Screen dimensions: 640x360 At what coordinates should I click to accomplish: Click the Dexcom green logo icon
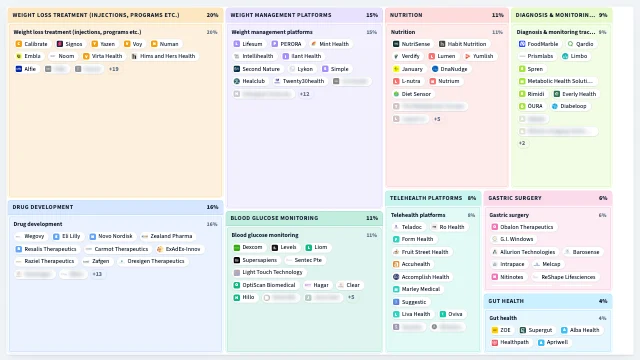point(237,247)
